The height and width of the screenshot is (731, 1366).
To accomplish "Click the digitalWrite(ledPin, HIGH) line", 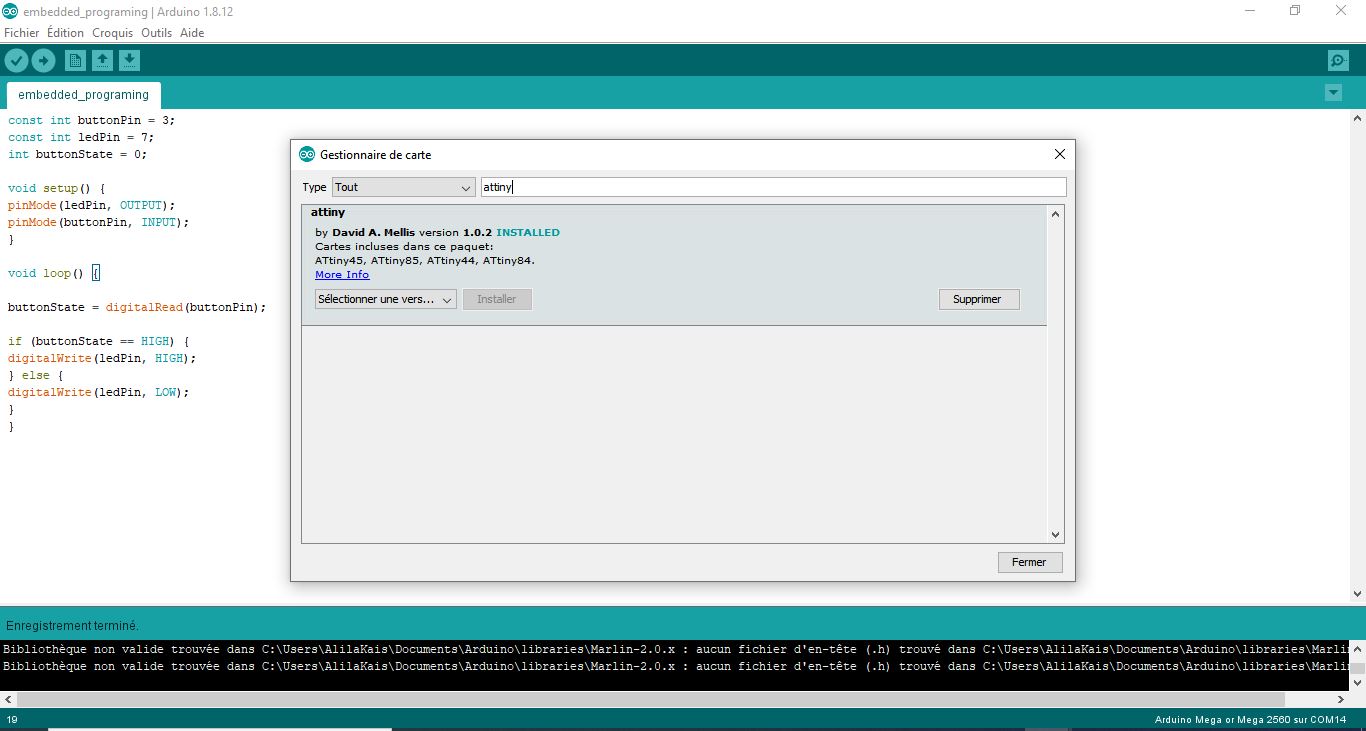I will (x=102, y=358).
